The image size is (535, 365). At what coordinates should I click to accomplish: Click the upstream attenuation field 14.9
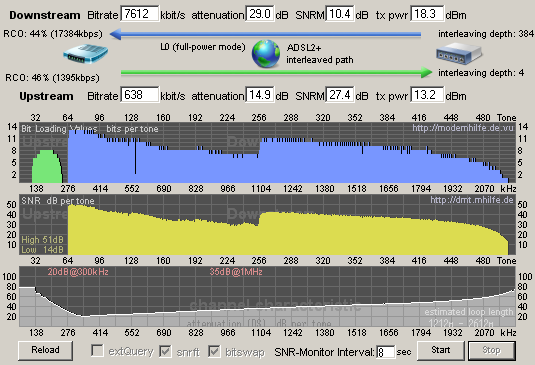click(260, 95)
